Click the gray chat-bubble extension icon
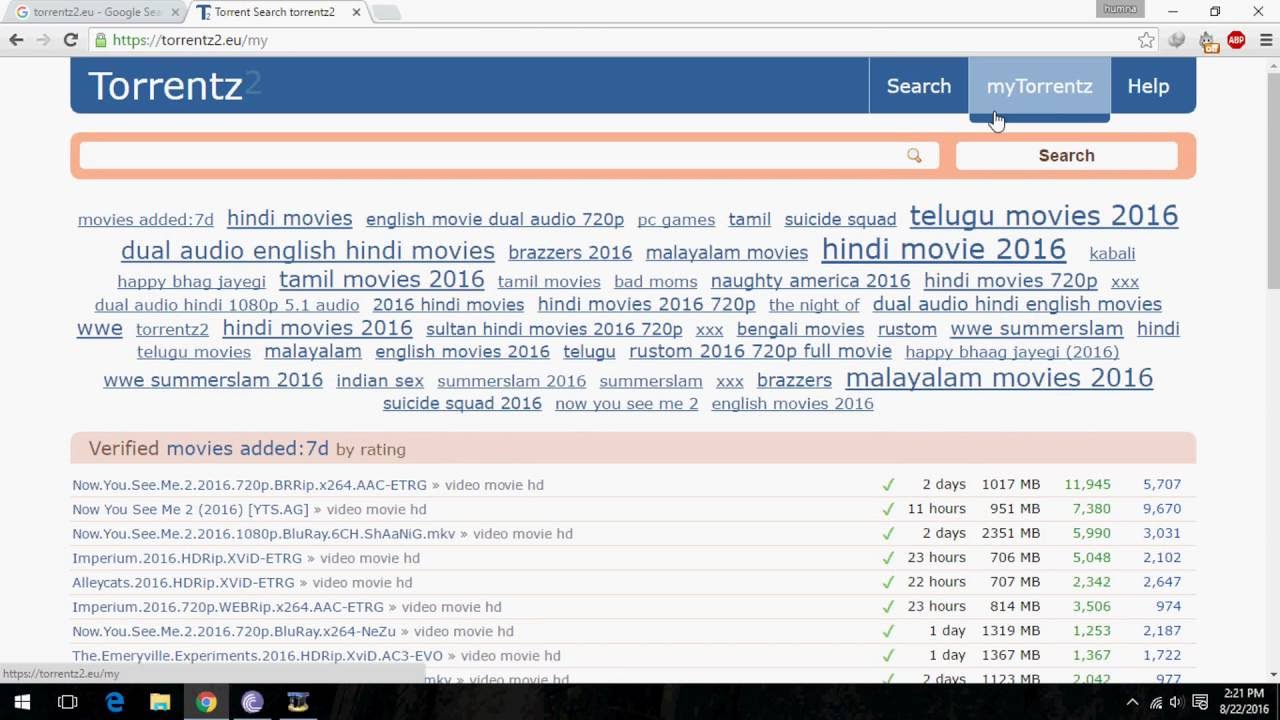The height and width of the screenshot is (720, 1280). [1177, 40]
